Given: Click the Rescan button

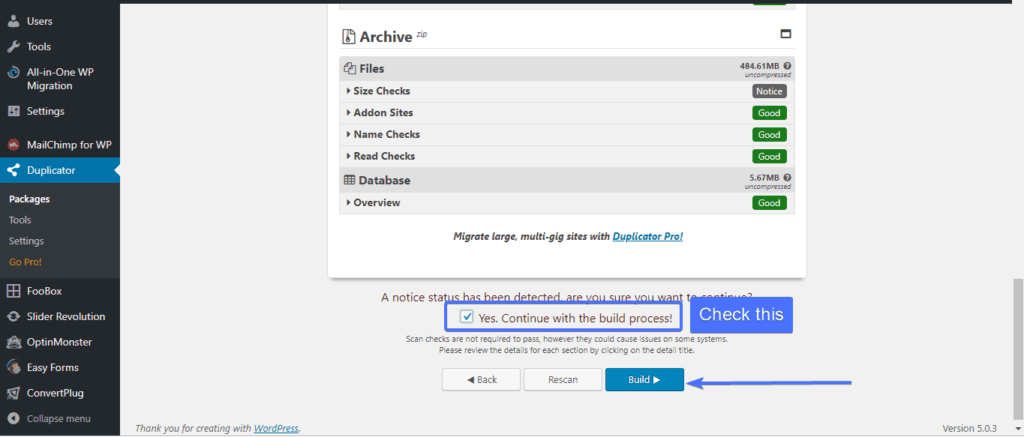Looking at the screenshot, I should 562,380.
